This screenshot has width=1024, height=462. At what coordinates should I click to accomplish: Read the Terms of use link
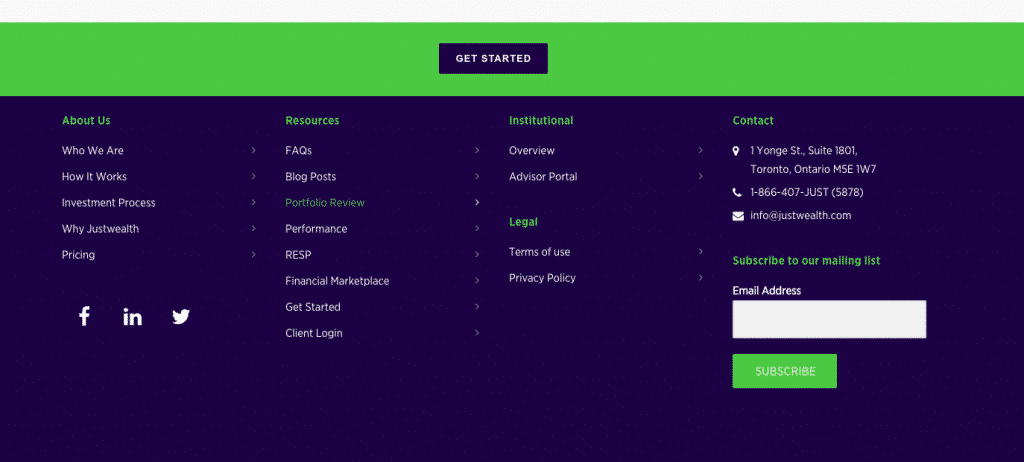(539, 252)
